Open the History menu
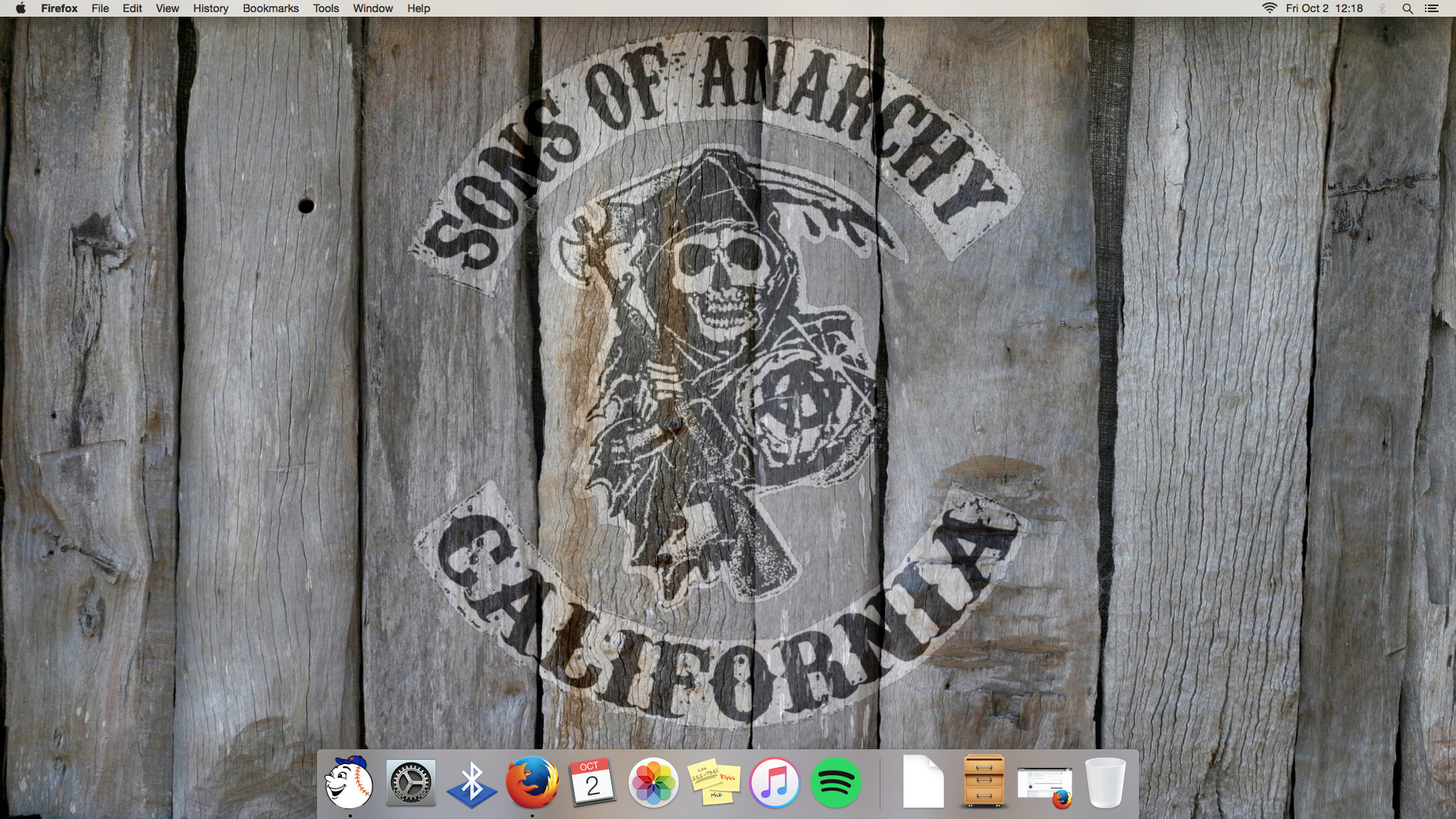The width and height of the screenshot is (1456, 819). point(211,8)
